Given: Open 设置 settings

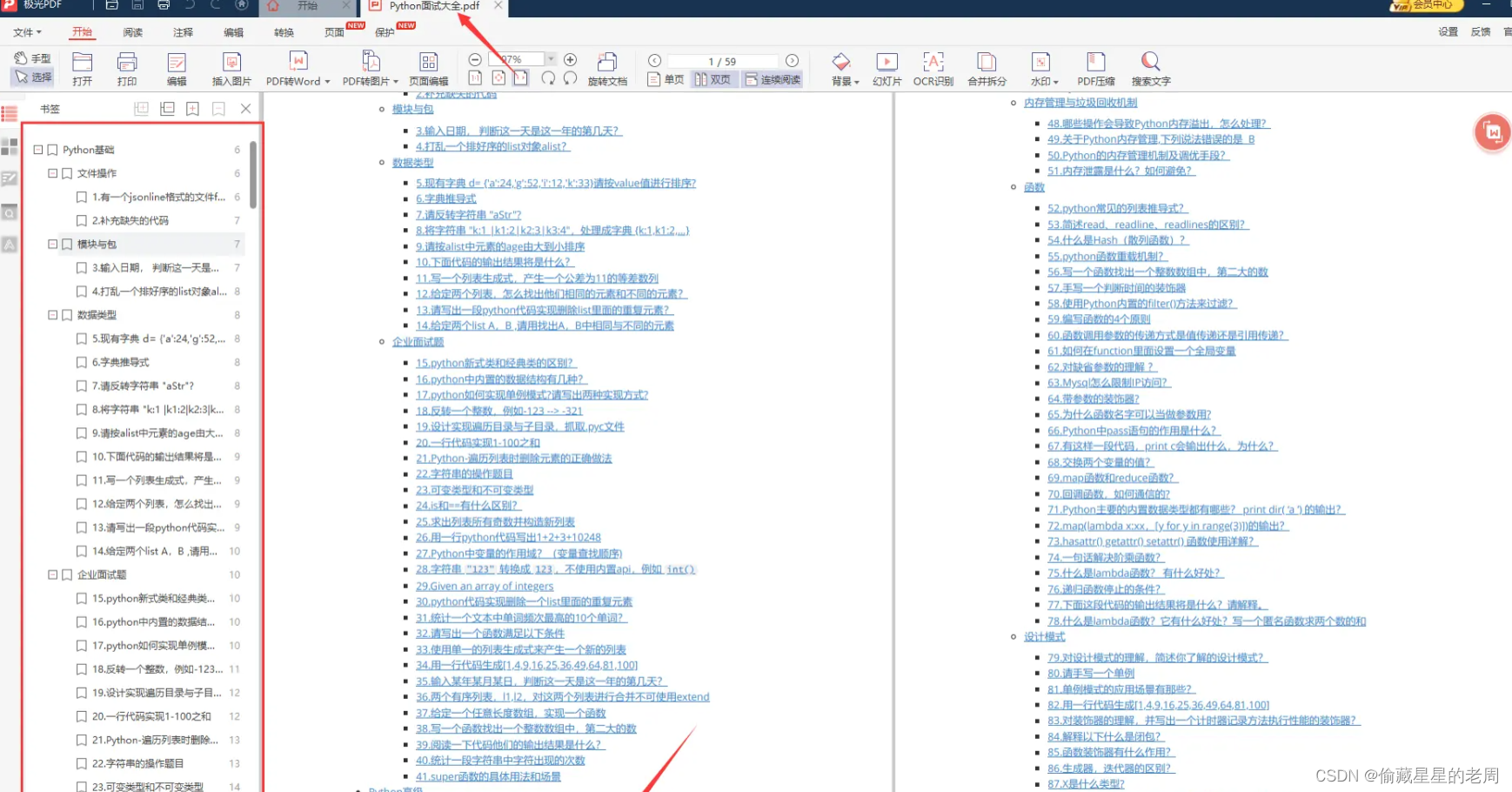Looking at the screenshot, I should 1448,32.
